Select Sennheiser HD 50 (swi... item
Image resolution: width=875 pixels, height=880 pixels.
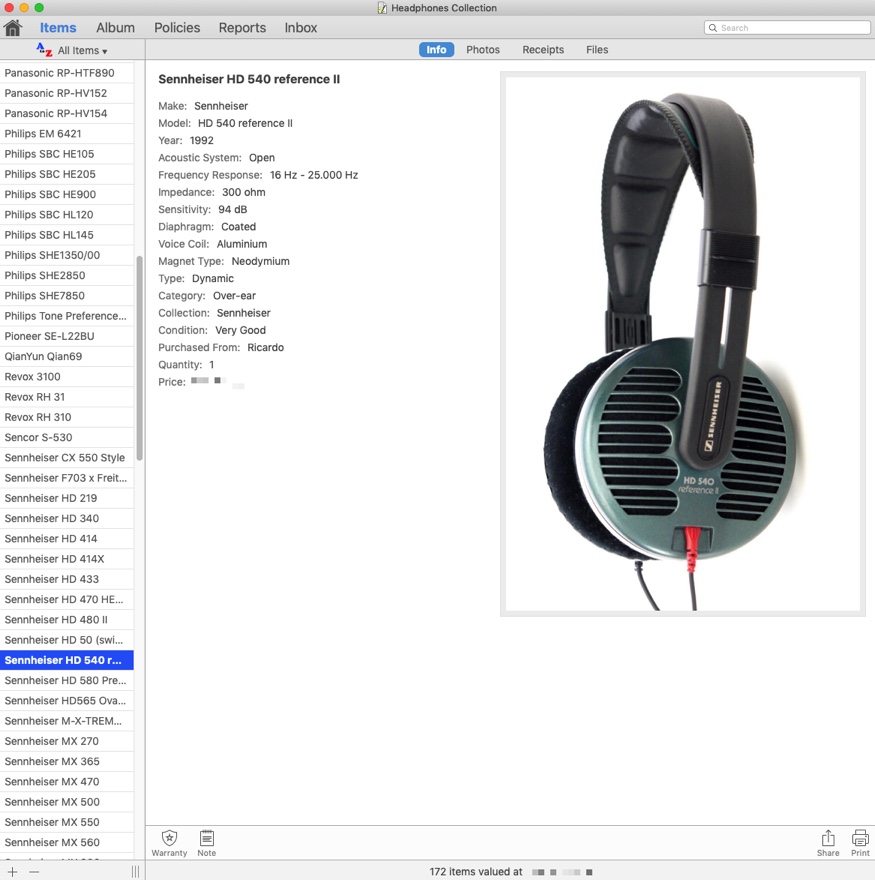point(67,640)
